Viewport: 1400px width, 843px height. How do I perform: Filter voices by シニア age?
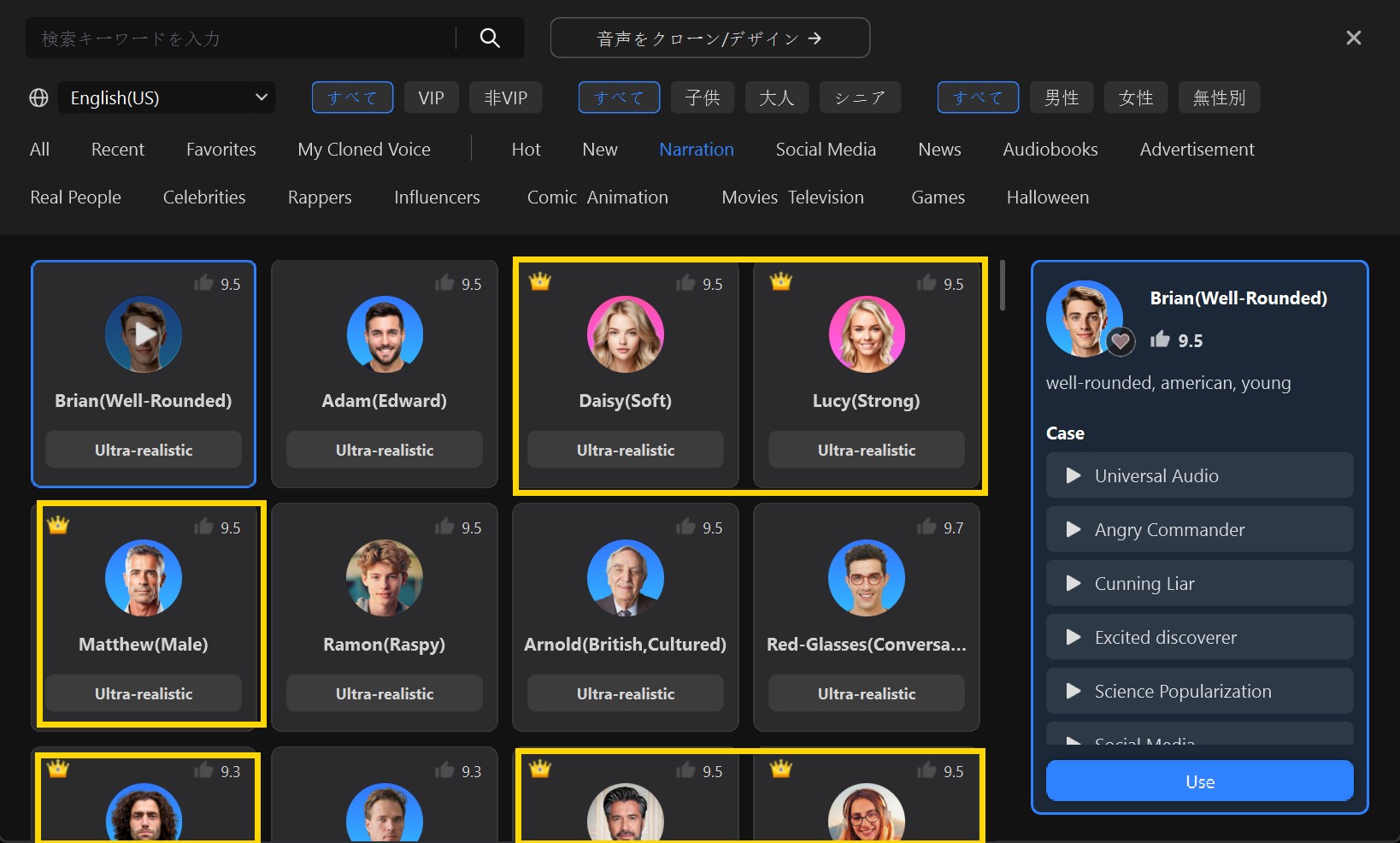tap(860, 97)
